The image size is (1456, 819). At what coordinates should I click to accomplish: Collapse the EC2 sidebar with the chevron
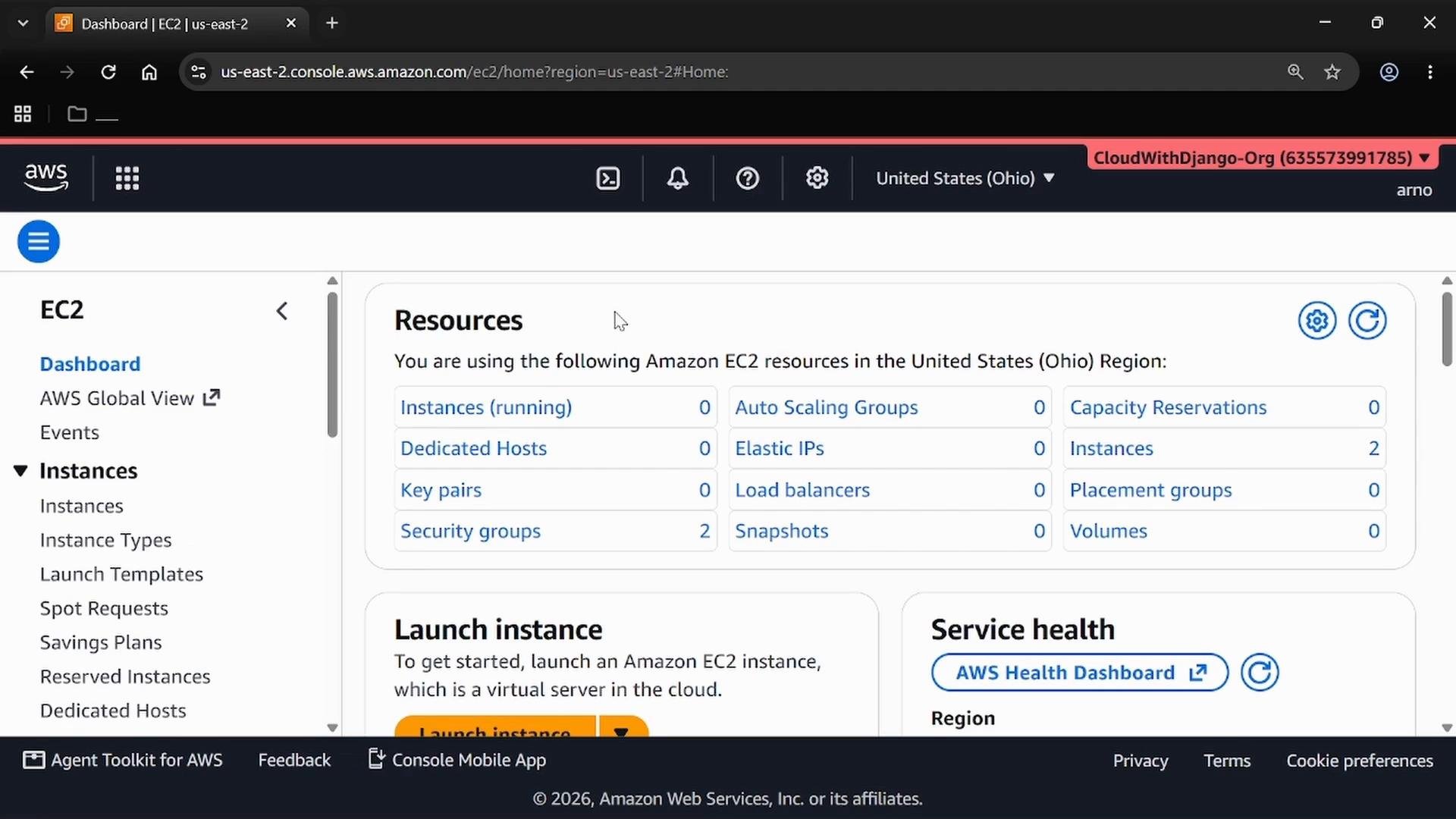coord(282,311)
